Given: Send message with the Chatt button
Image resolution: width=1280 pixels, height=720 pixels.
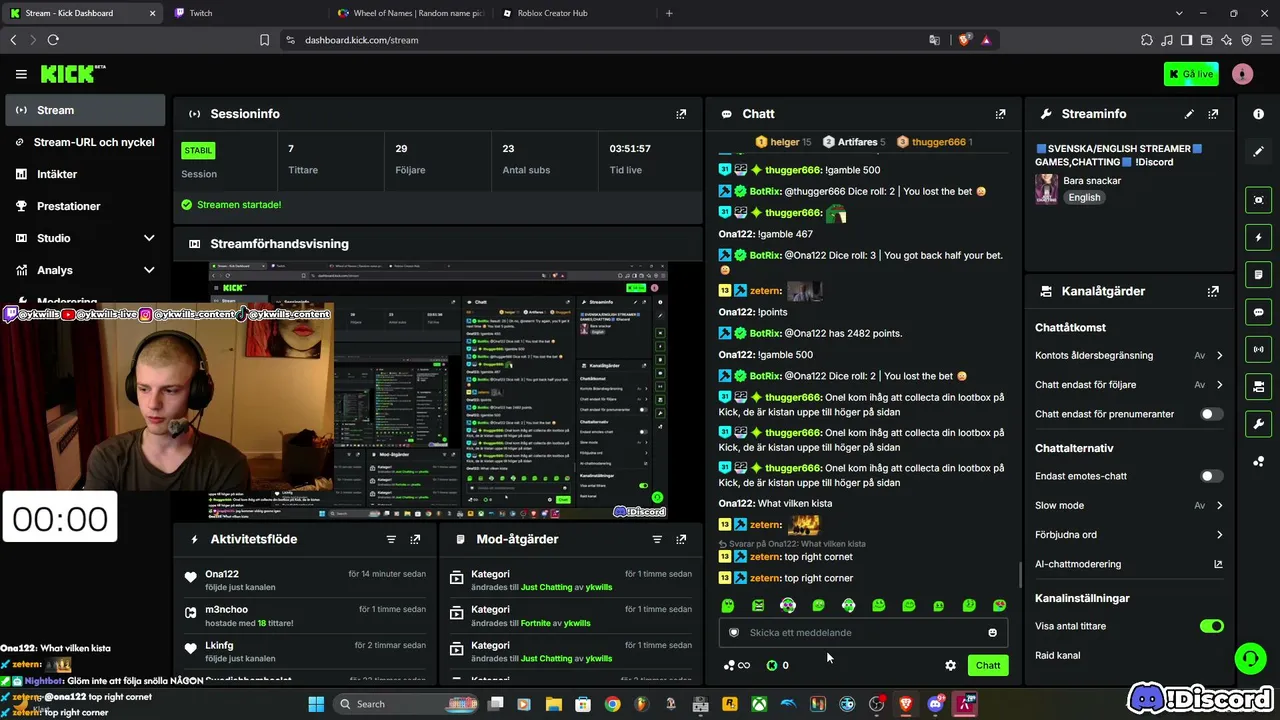Looking at the screenshot, I should [x=988, y=665].
